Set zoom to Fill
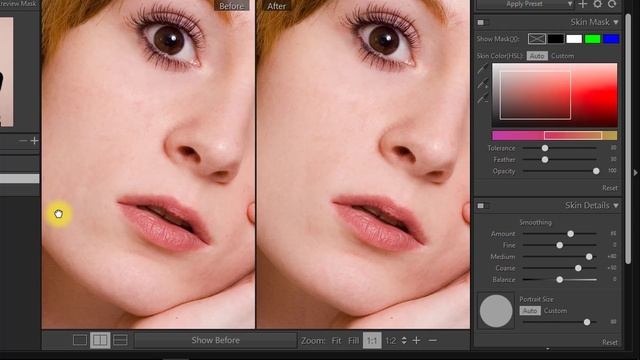The width and height of the screenshot is (640, 360). [x=353, y=340]
